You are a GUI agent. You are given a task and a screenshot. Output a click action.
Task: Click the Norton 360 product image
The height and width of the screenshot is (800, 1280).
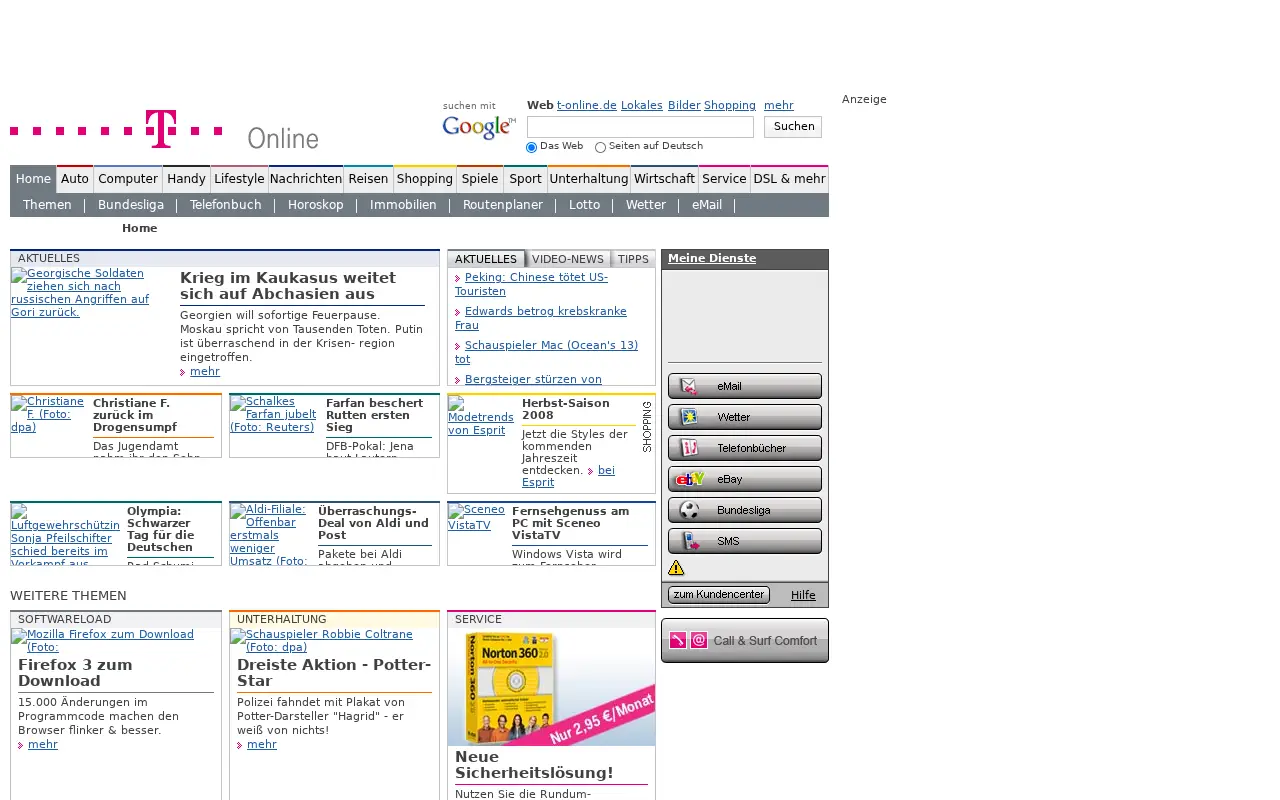(x=552, y=687)
